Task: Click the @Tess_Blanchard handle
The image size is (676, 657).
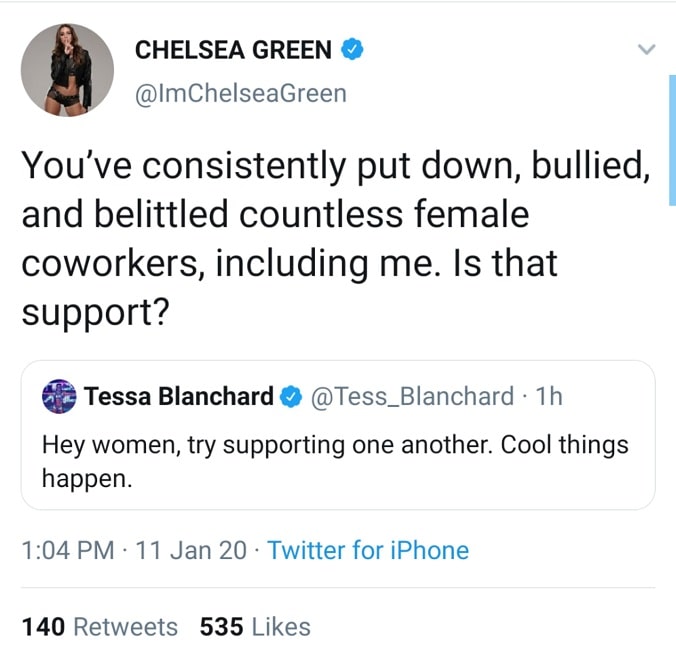Action: [412, 397]
